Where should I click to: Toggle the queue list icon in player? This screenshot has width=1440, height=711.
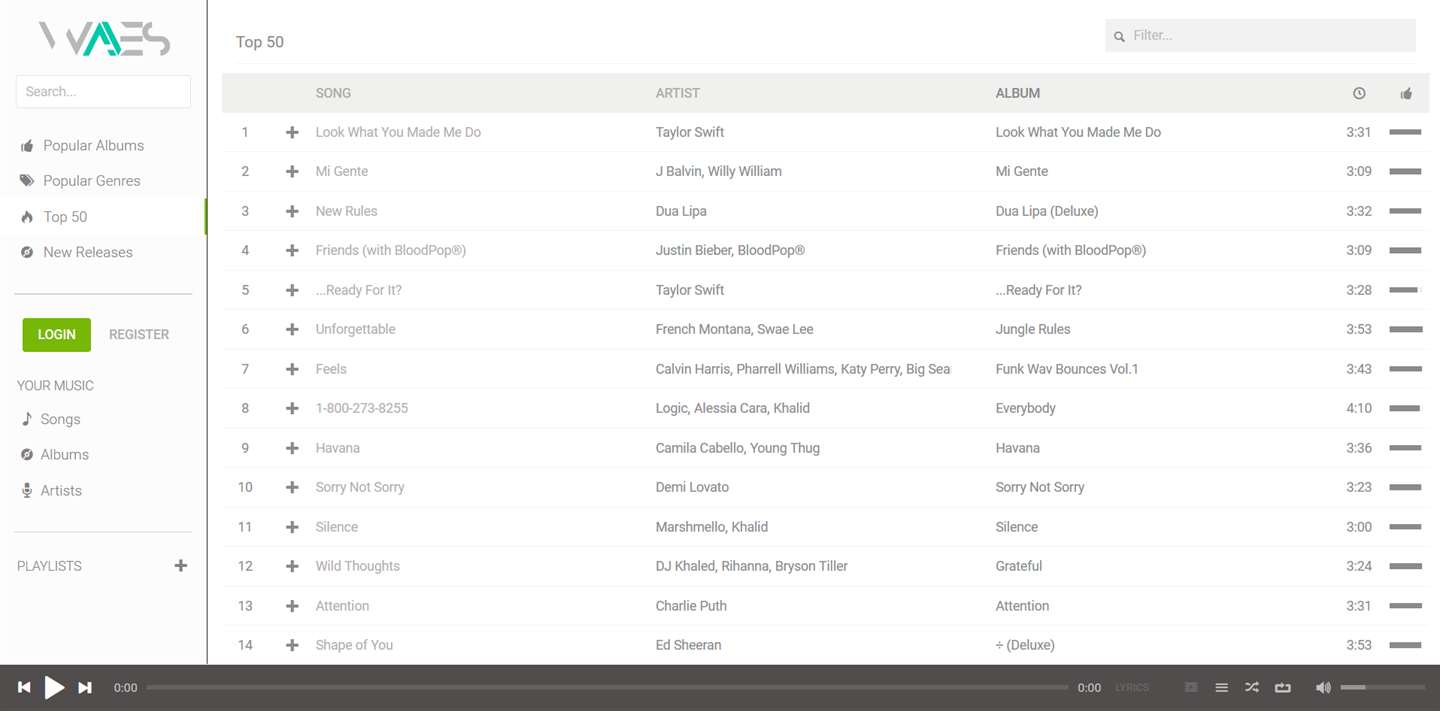click(1221, 687)
